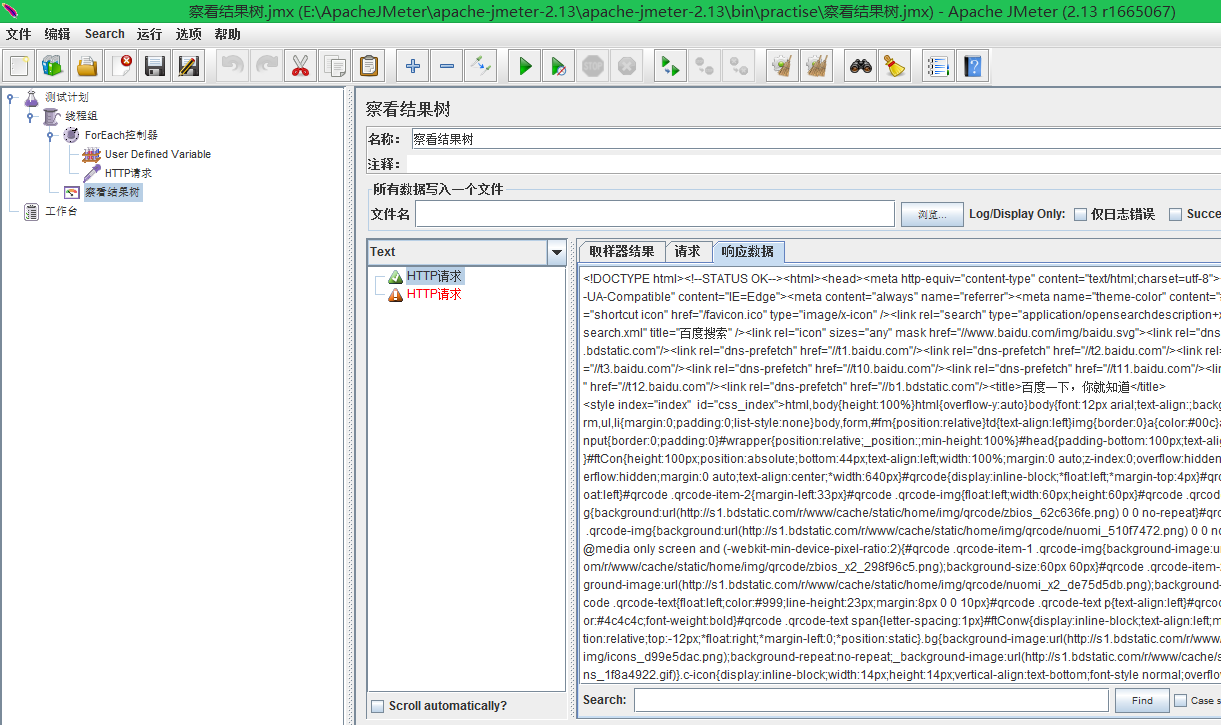Select 工作台 node in tree
Viewport: 1221px width, 725px height.
[x=61, y=211]
